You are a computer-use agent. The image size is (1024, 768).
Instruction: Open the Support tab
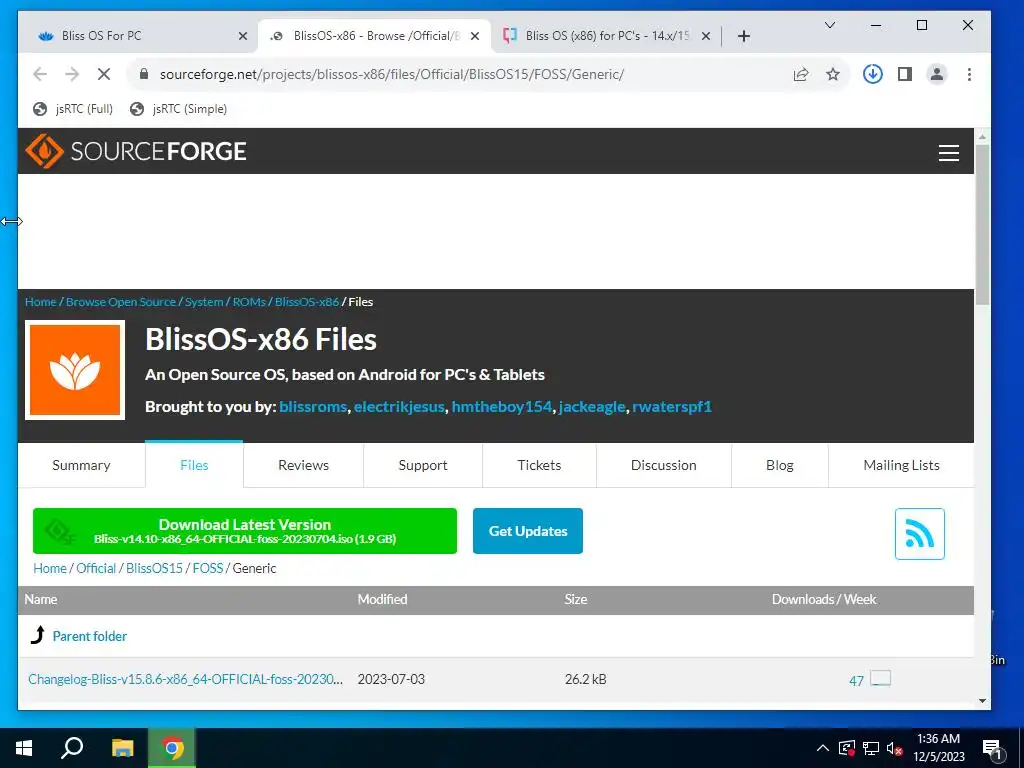click(x=423, y=465)
